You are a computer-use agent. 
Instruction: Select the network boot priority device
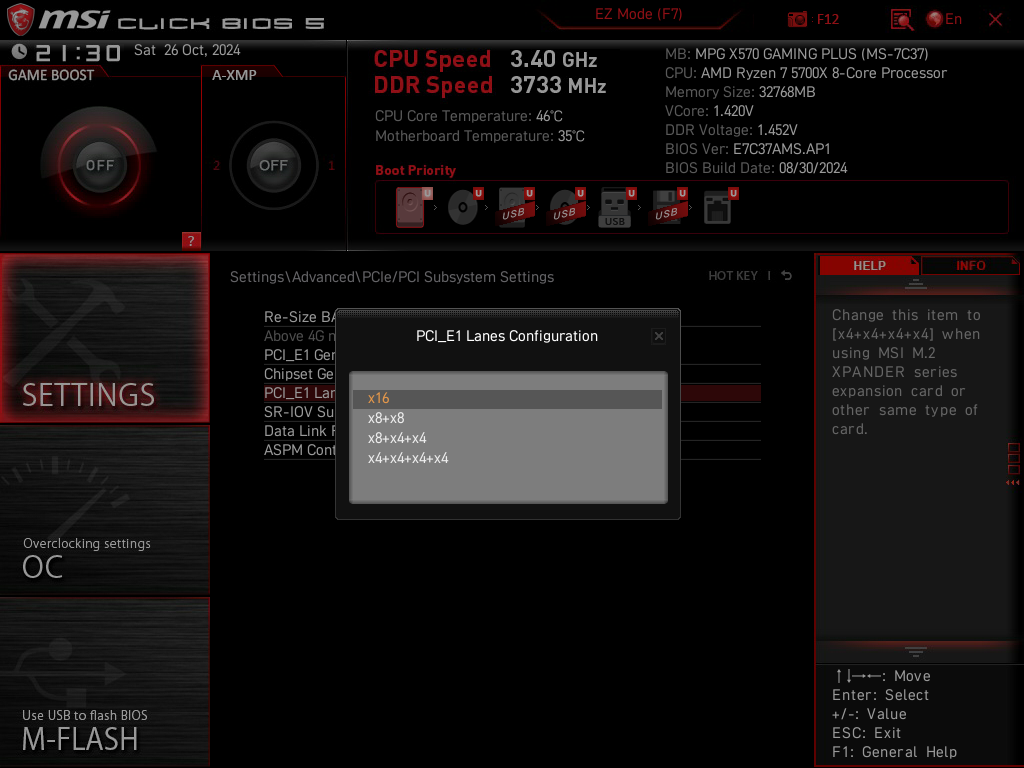(x=720, y=207)
